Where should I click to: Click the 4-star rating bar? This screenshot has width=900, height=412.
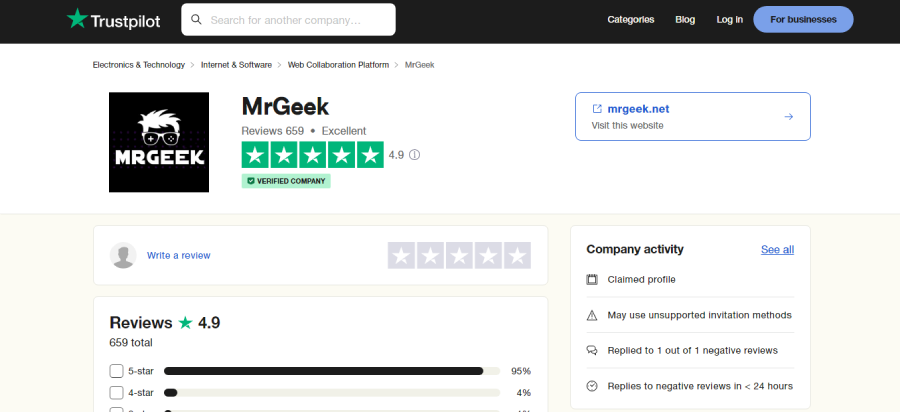coord(332,393)
